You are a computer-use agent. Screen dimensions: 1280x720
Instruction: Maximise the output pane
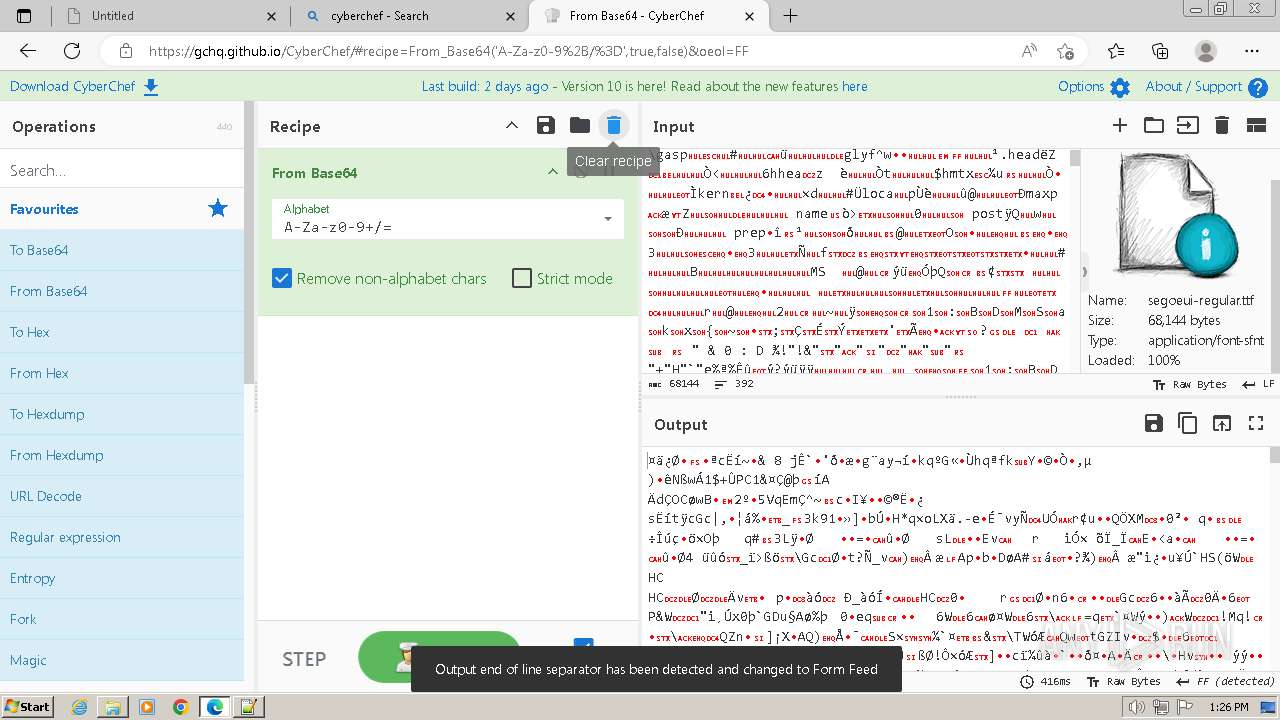point(1256,424)
